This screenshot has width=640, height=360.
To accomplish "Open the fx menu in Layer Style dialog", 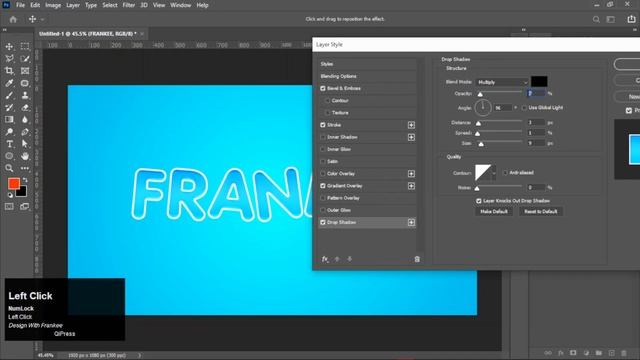I will 325,259.
